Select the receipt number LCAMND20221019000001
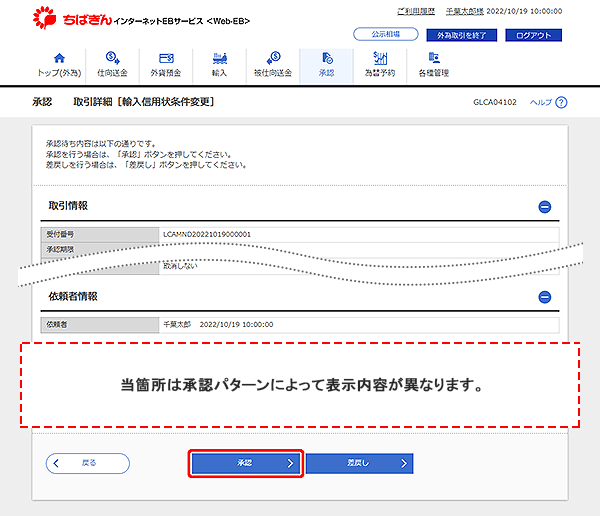 (x=207, y=234)
